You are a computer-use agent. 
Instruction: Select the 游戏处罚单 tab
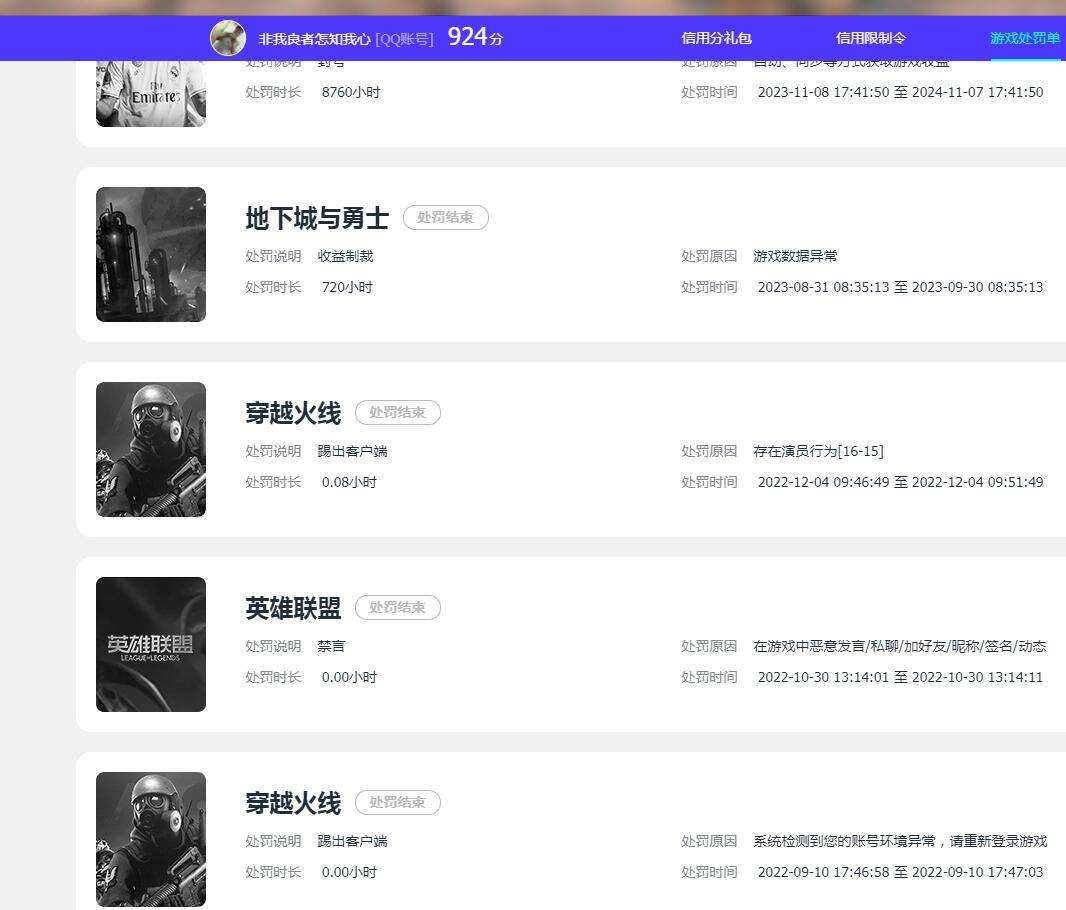click(1025, 38)
